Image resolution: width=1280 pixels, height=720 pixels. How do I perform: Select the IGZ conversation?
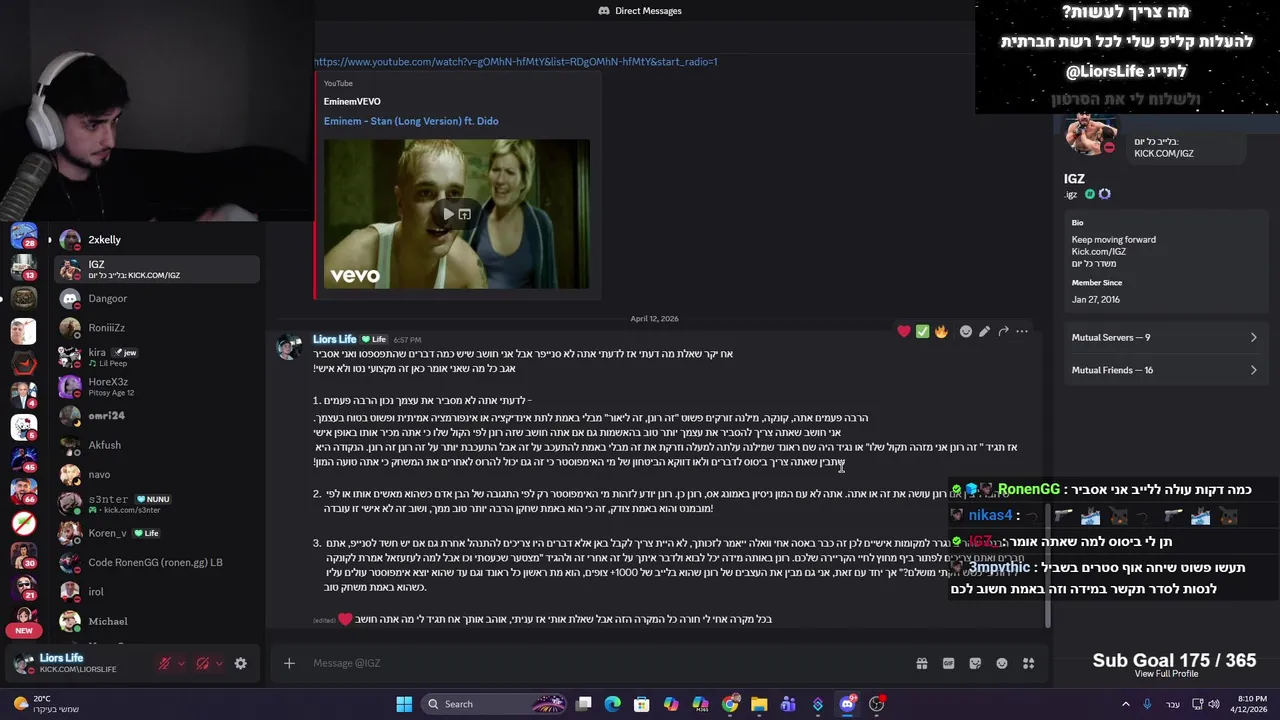pos(157,269)
